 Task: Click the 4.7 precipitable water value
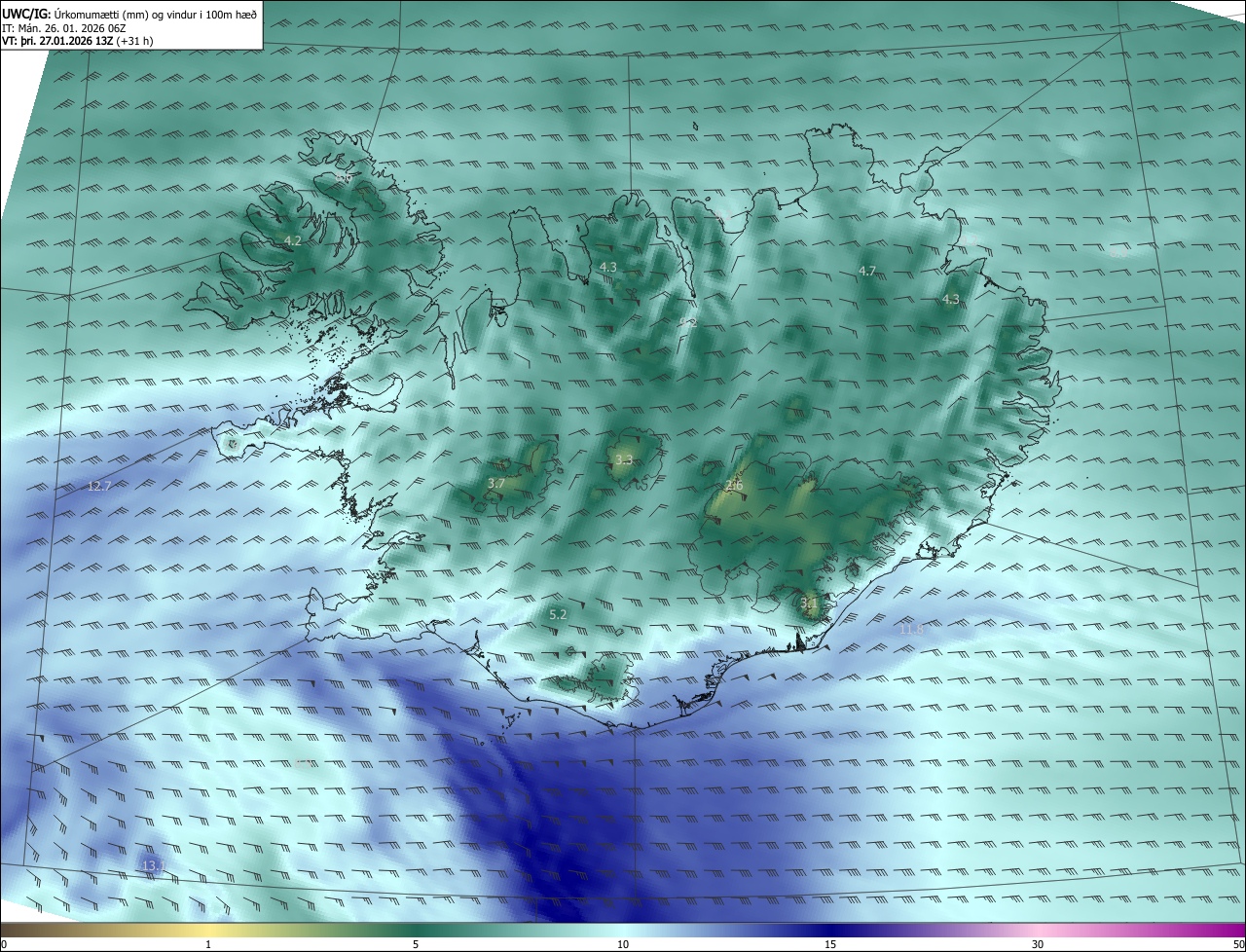click(x=867, y=271)
